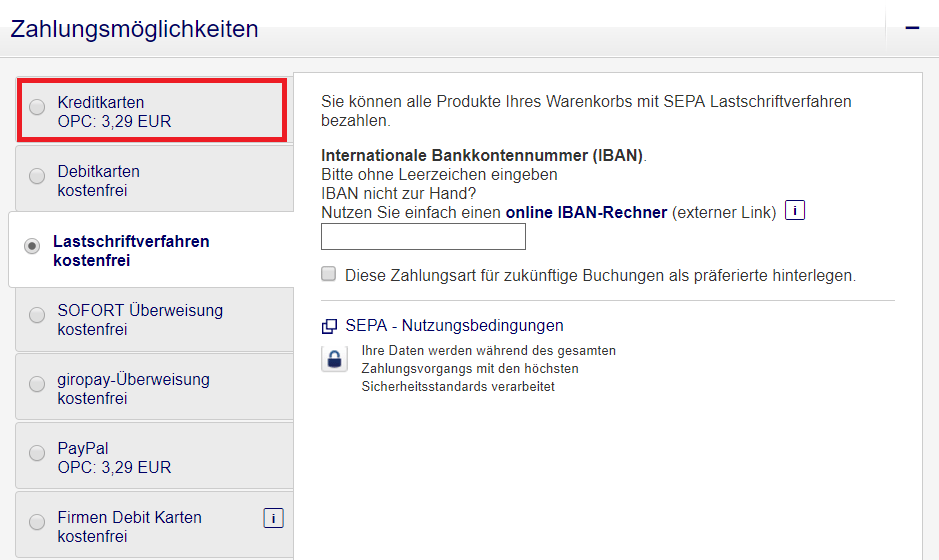Select the Firmen Debit Karten radio button
939x560 pixels.
[37, 522]
